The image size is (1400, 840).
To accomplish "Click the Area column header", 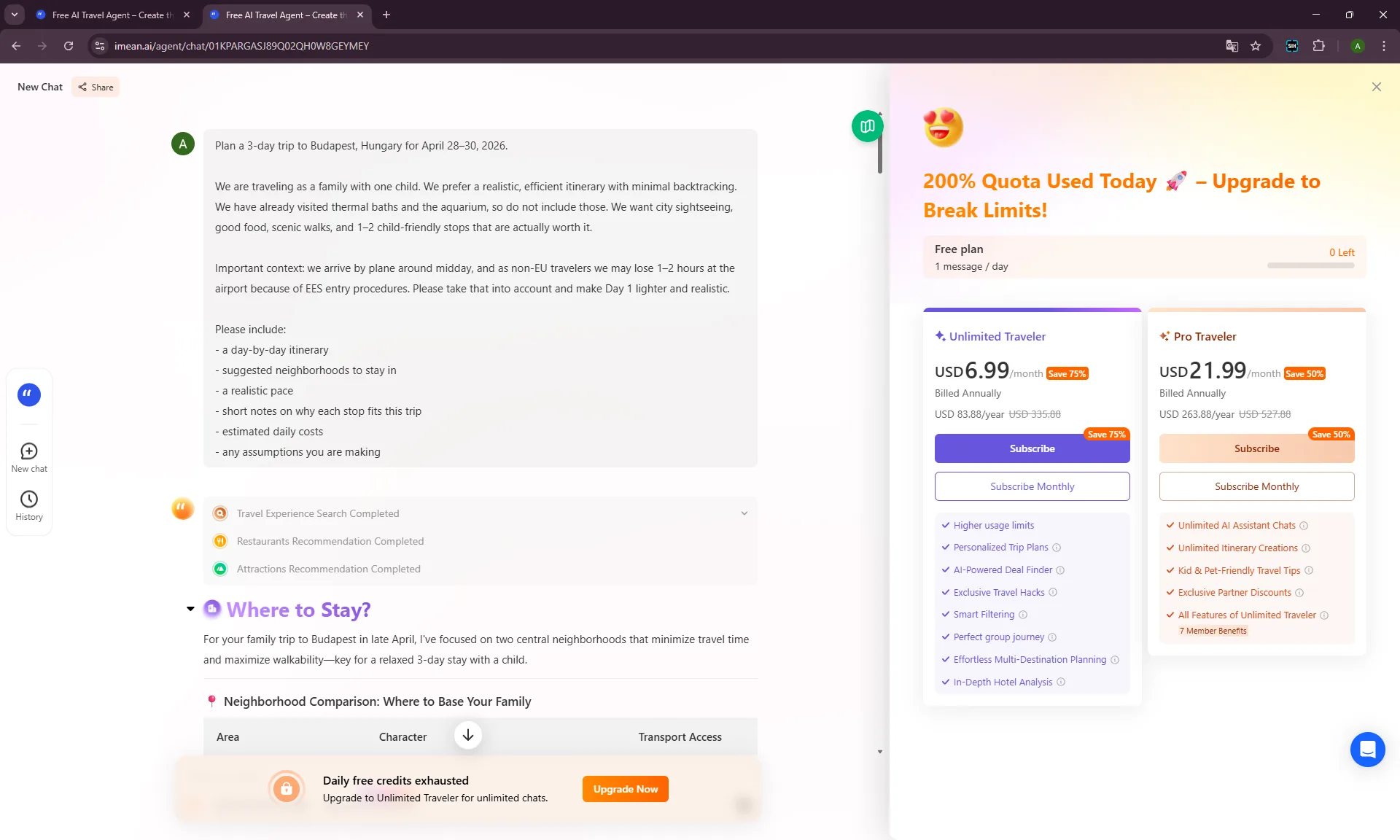I will [x=227, y=737].
